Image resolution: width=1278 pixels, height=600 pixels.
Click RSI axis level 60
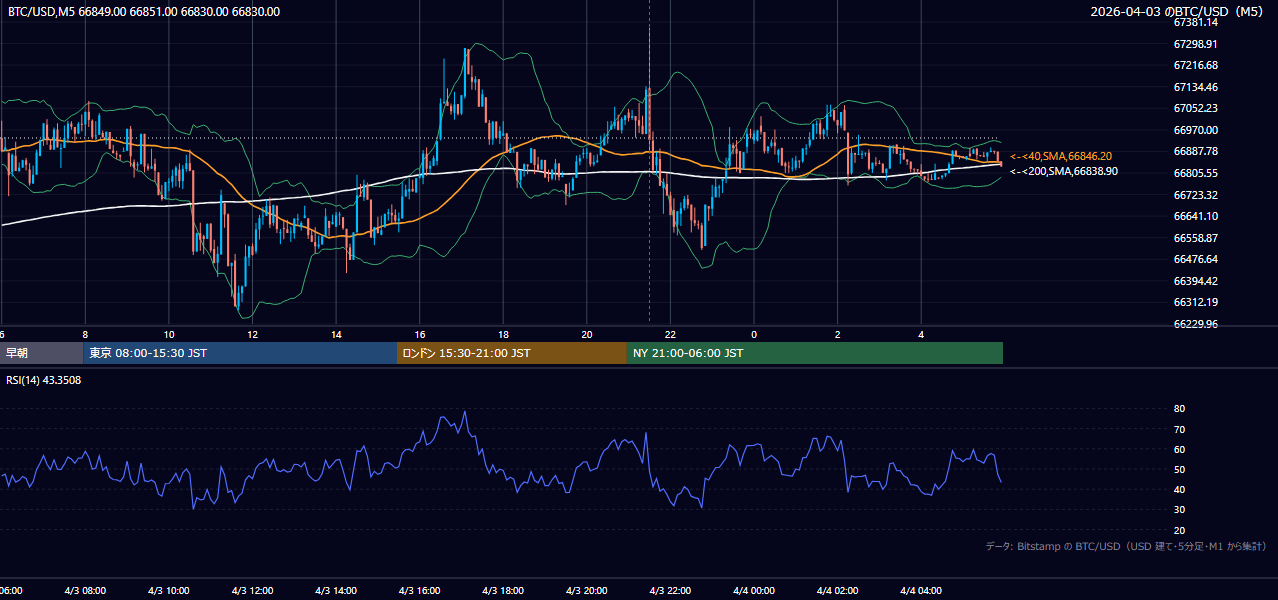1179,449
